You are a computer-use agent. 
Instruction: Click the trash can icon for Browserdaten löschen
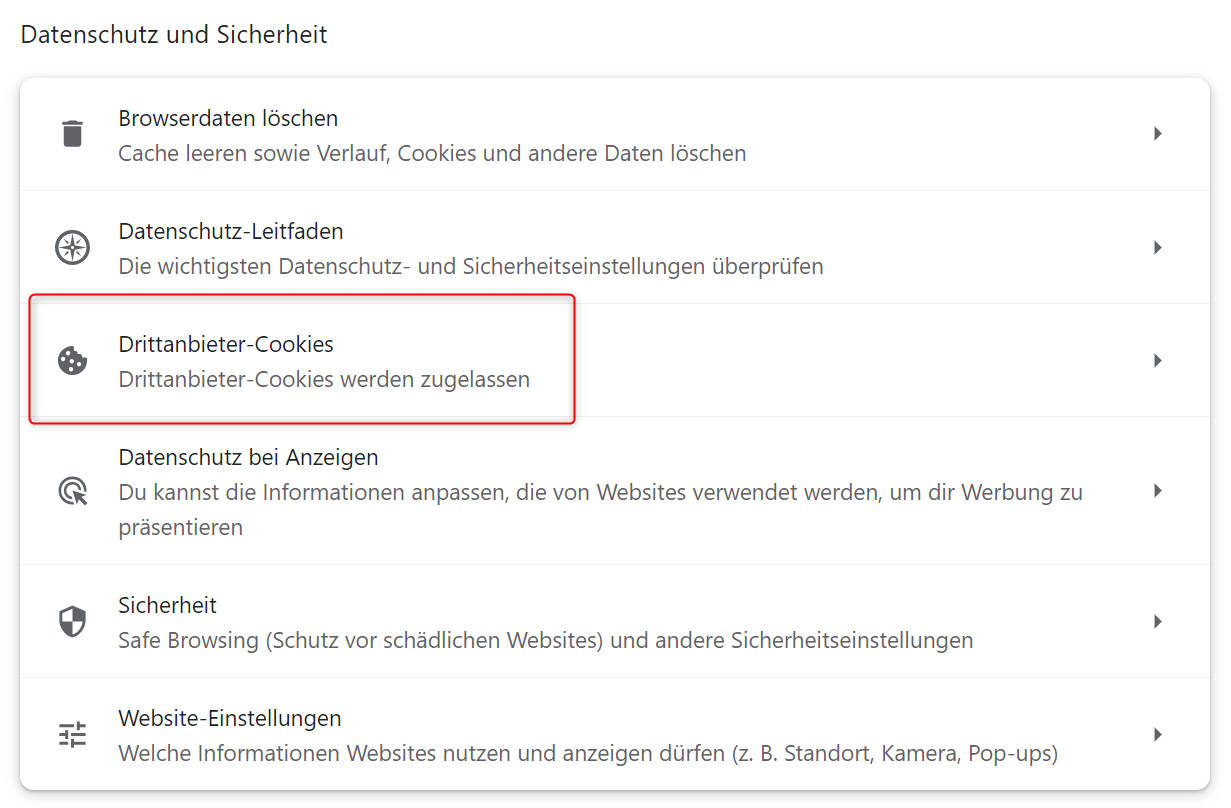coord(72,133)
